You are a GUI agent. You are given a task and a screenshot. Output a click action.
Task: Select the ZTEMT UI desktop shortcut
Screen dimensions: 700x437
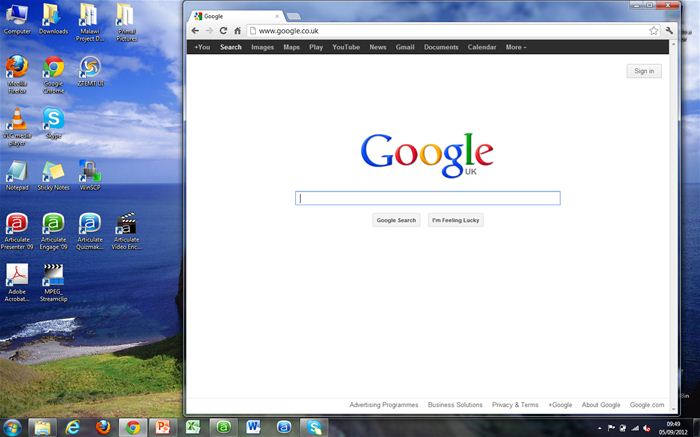click(x=90, y=71)
